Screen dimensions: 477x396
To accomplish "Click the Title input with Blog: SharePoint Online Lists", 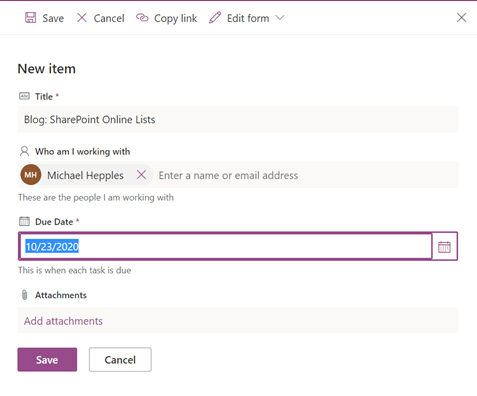I will pyautogui.click(x=238, y=119).
